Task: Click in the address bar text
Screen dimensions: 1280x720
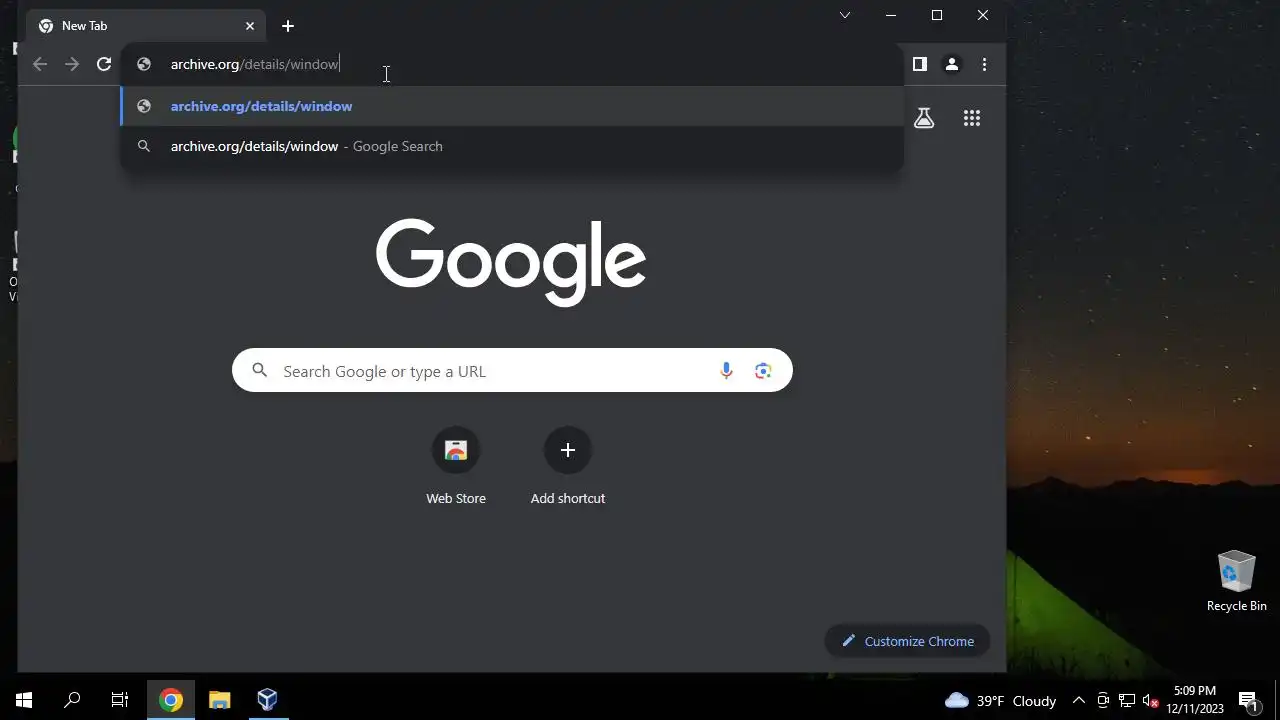Action: [x=255, y=64]
